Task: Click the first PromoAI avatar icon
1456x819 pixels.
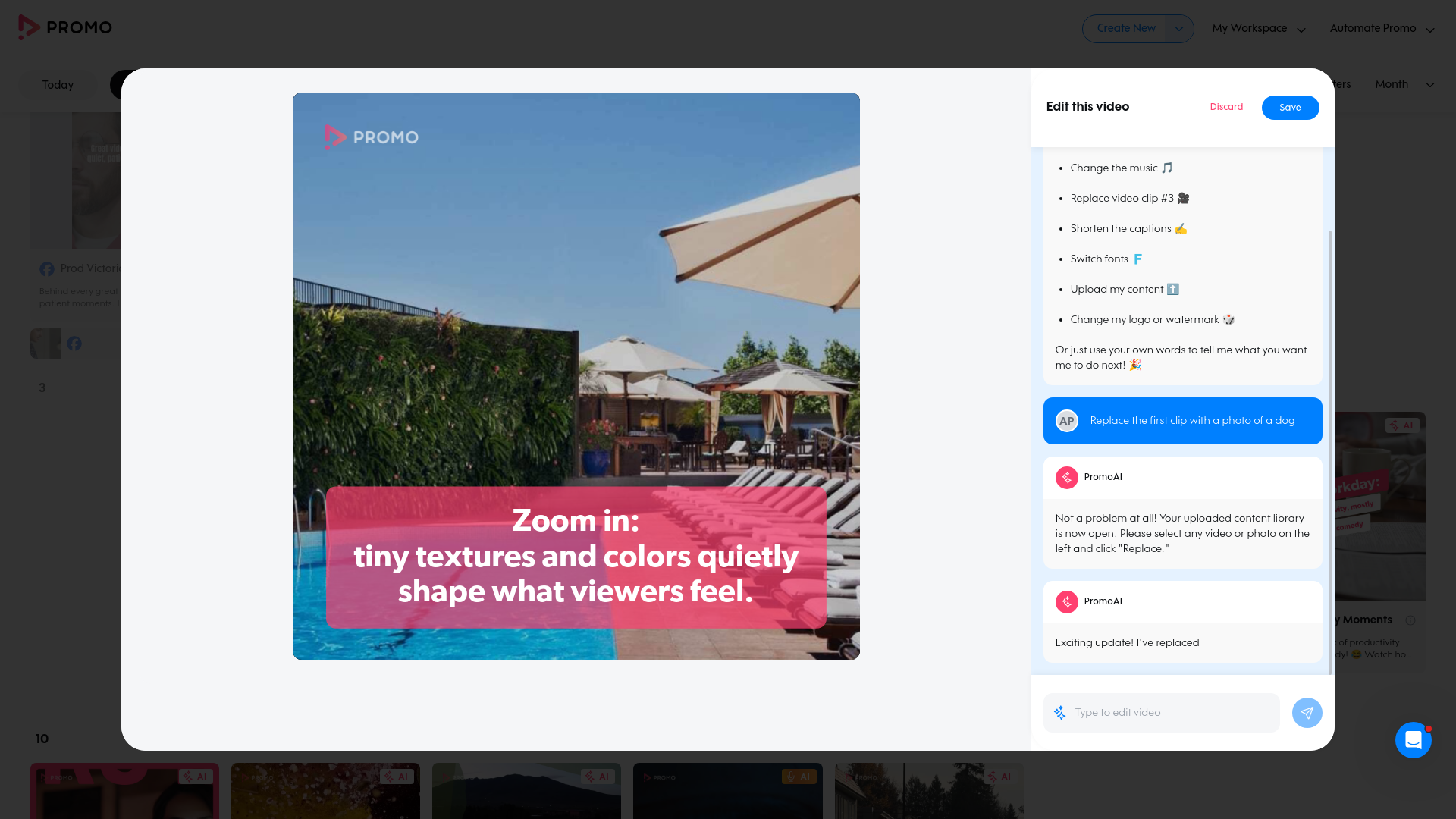Action: [1066, 478]
